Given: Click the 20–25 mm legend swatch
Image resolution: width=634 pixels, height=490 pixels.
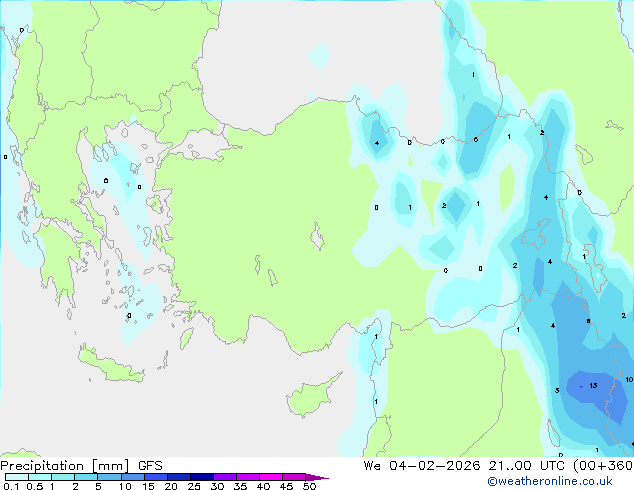Looking at the screenshot, I should (178, 477).
